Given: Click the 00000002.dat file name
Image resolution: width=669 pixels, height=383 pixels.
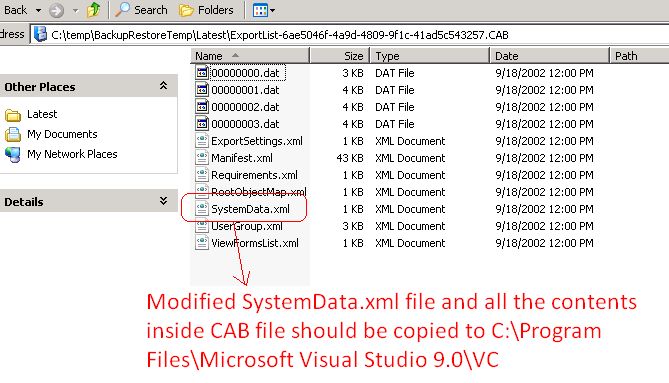Looking at the screenshot, I should [245, 107].
